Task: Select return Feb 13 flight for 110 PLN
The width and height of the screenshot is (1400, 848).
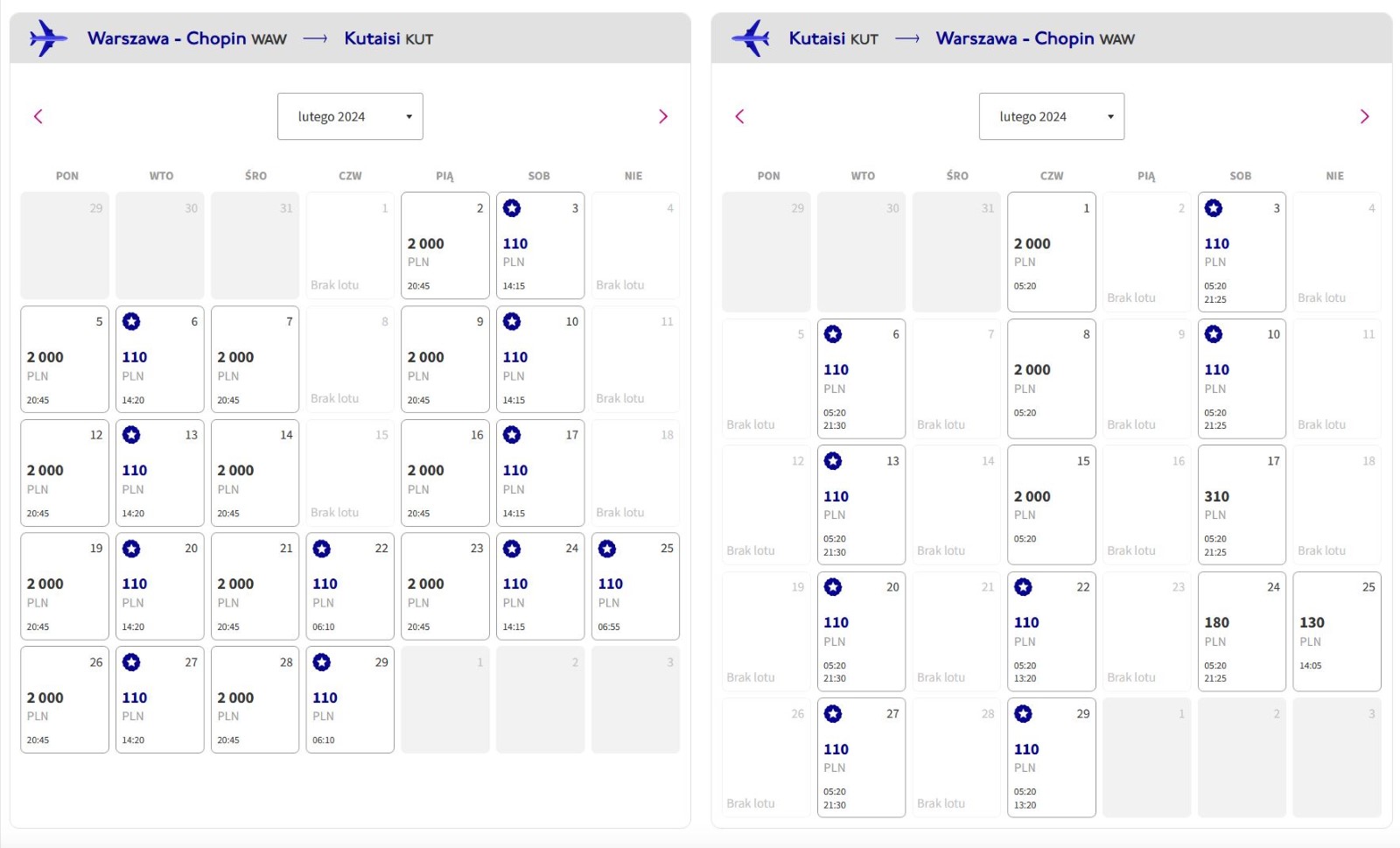Action: (x=861, y=505)
